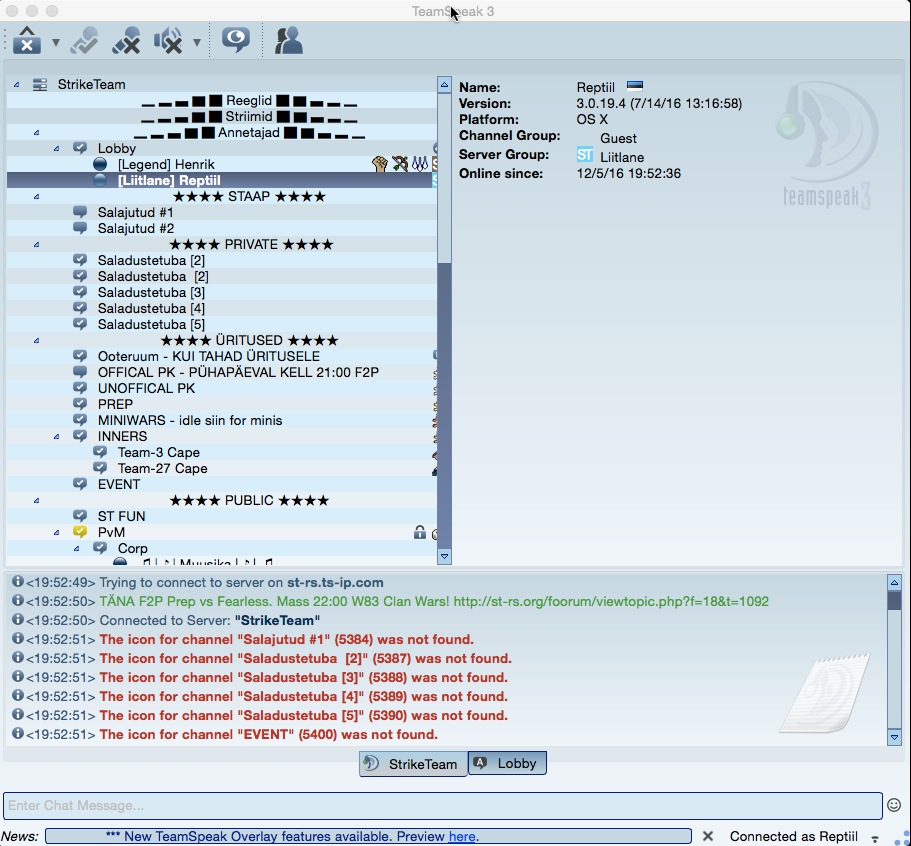Click the padlock icon on PvM row
Viewport: 911px width, 846px height.
(419, 532)
